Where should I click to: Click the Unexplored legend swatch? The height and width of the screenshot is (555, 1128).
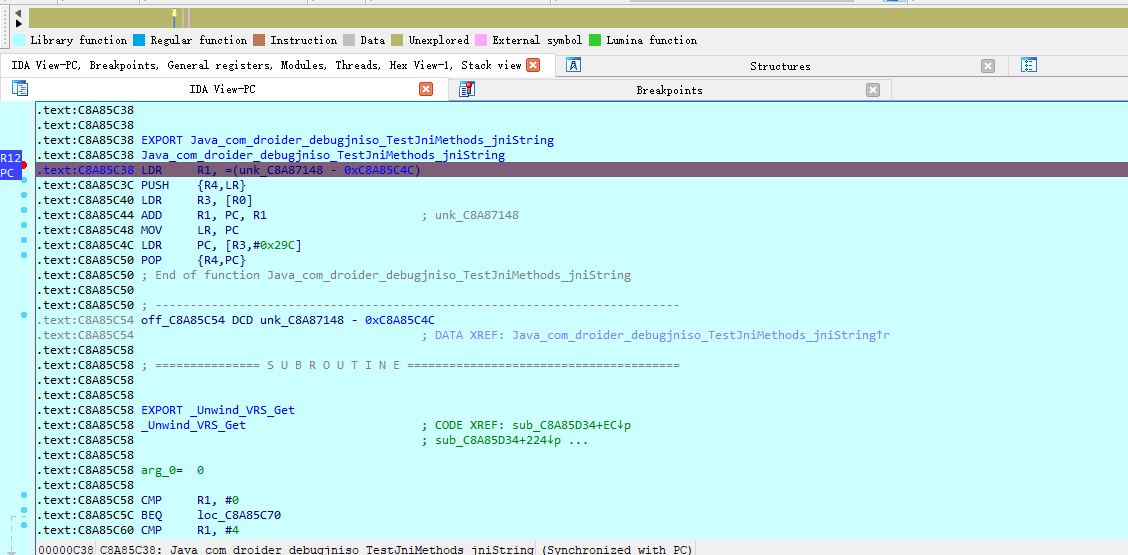click(x=397, y=40)
